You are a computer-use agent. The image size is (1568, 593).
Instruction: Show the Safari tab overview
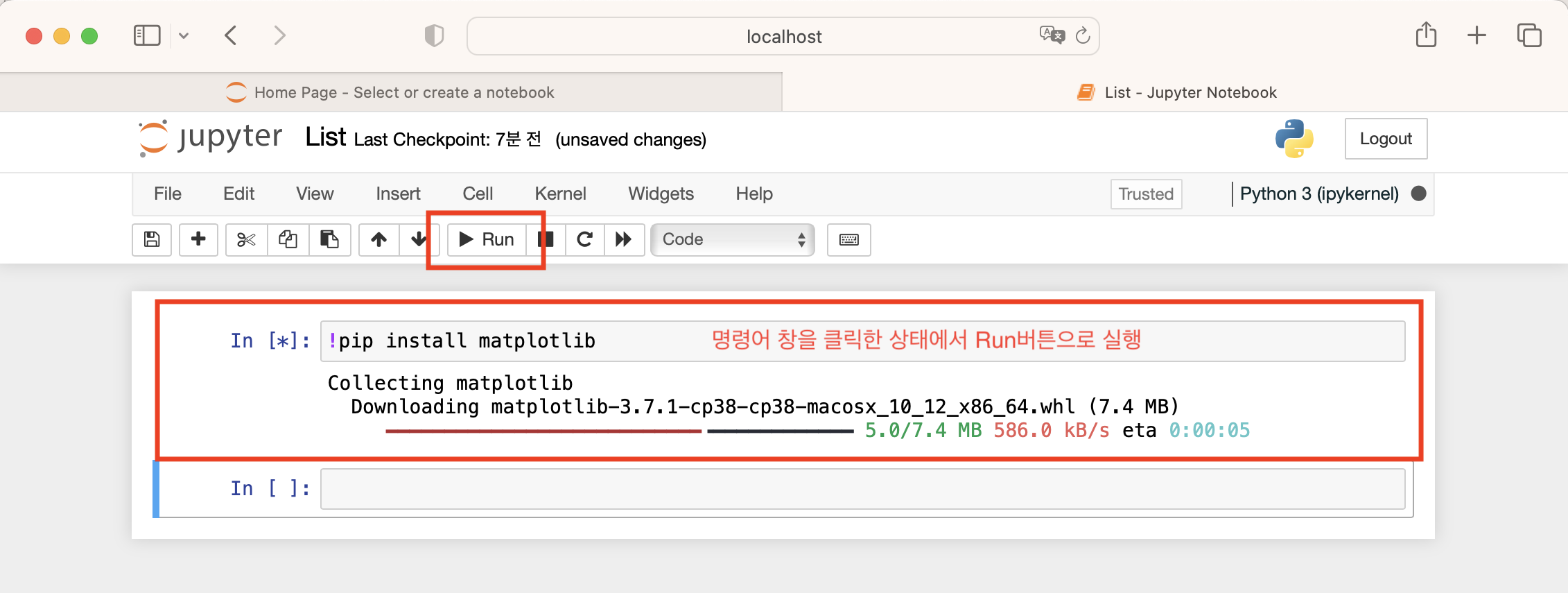coord(1529,35)
